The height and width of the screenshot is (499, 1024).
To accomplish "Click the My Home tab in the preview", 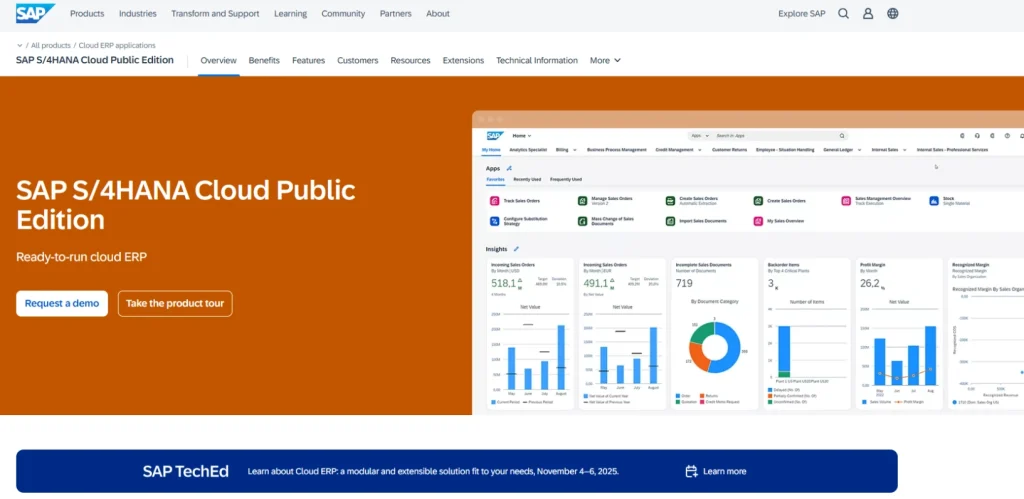I will coord(491,150).
